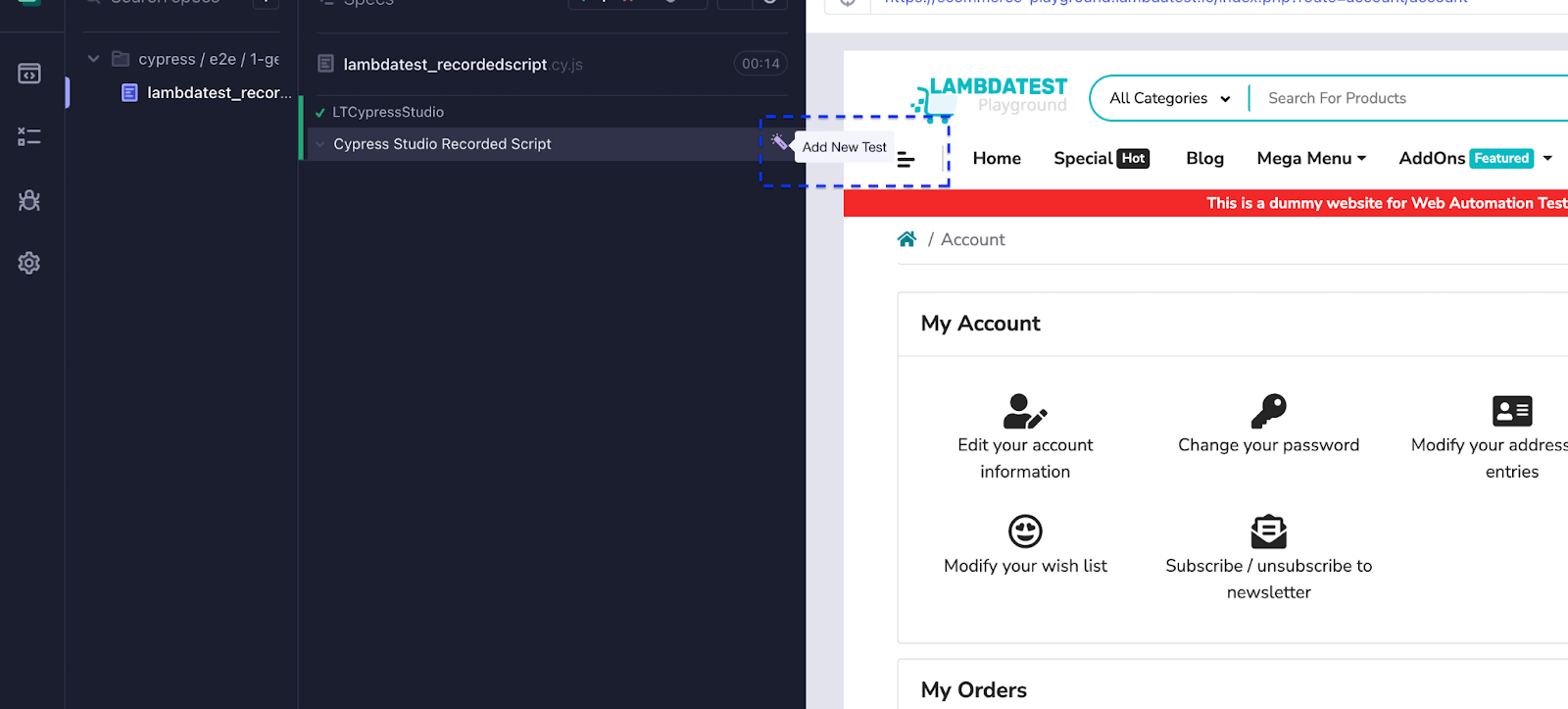Open Modify your wish list
Image resolution: width=1568 pixels, height=709 pixels.
(x=1025, y=544)
